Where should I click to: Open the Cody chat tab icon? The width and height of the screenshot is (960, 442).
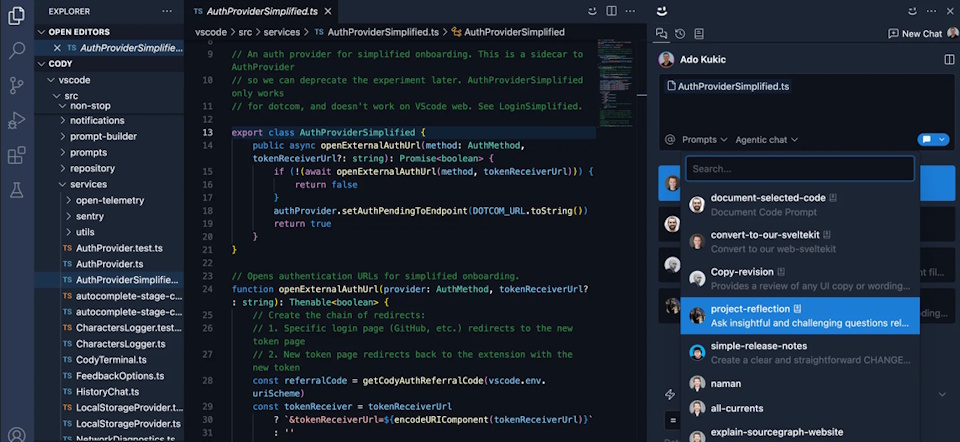point(661,34)
